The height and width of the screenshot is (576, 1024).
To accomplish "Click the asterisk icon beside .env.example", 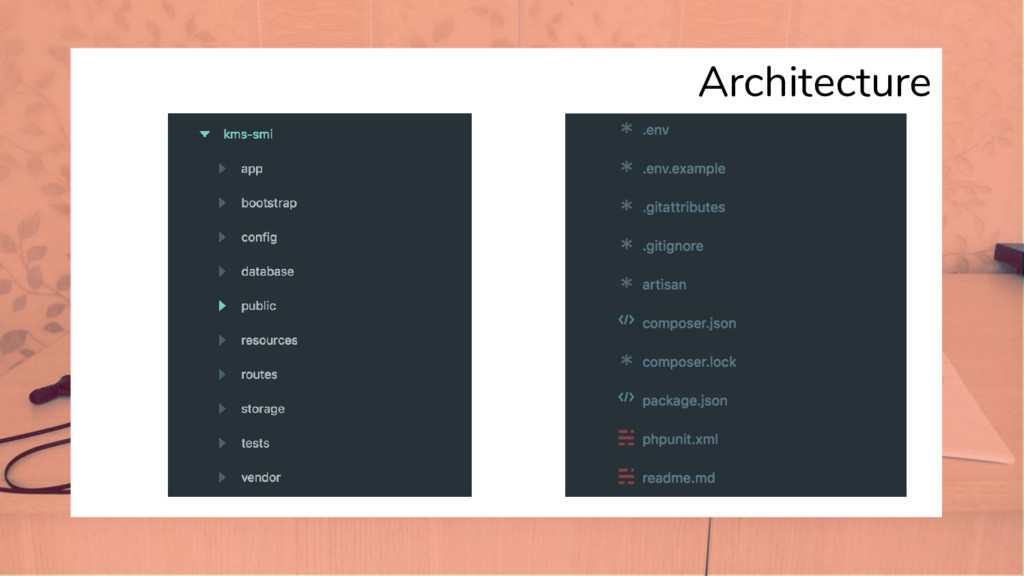I will 626,167.
